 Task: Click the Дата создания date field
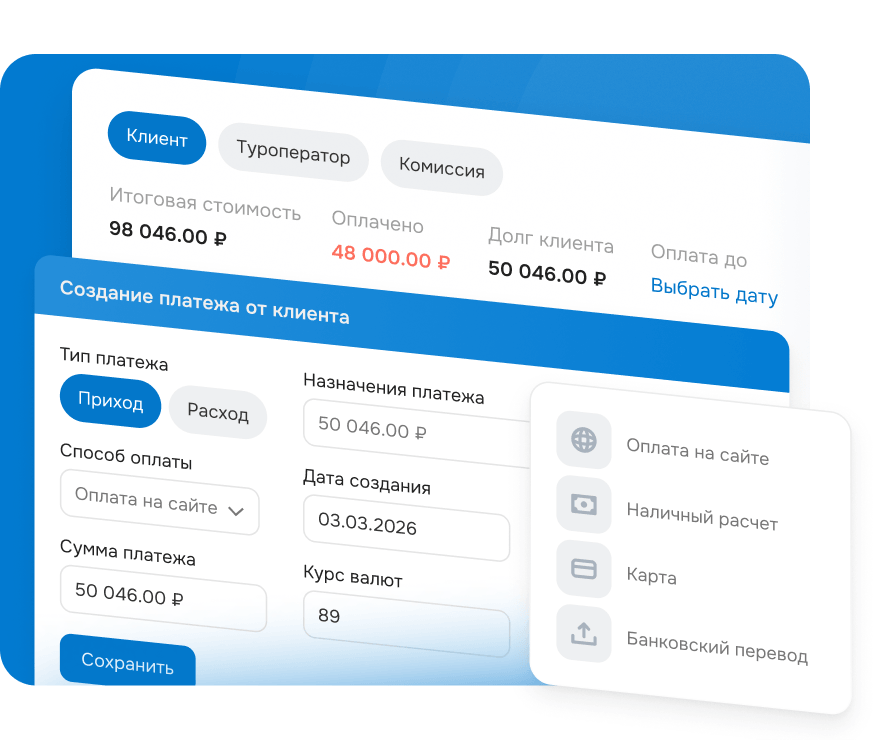(x=405, y=524)
